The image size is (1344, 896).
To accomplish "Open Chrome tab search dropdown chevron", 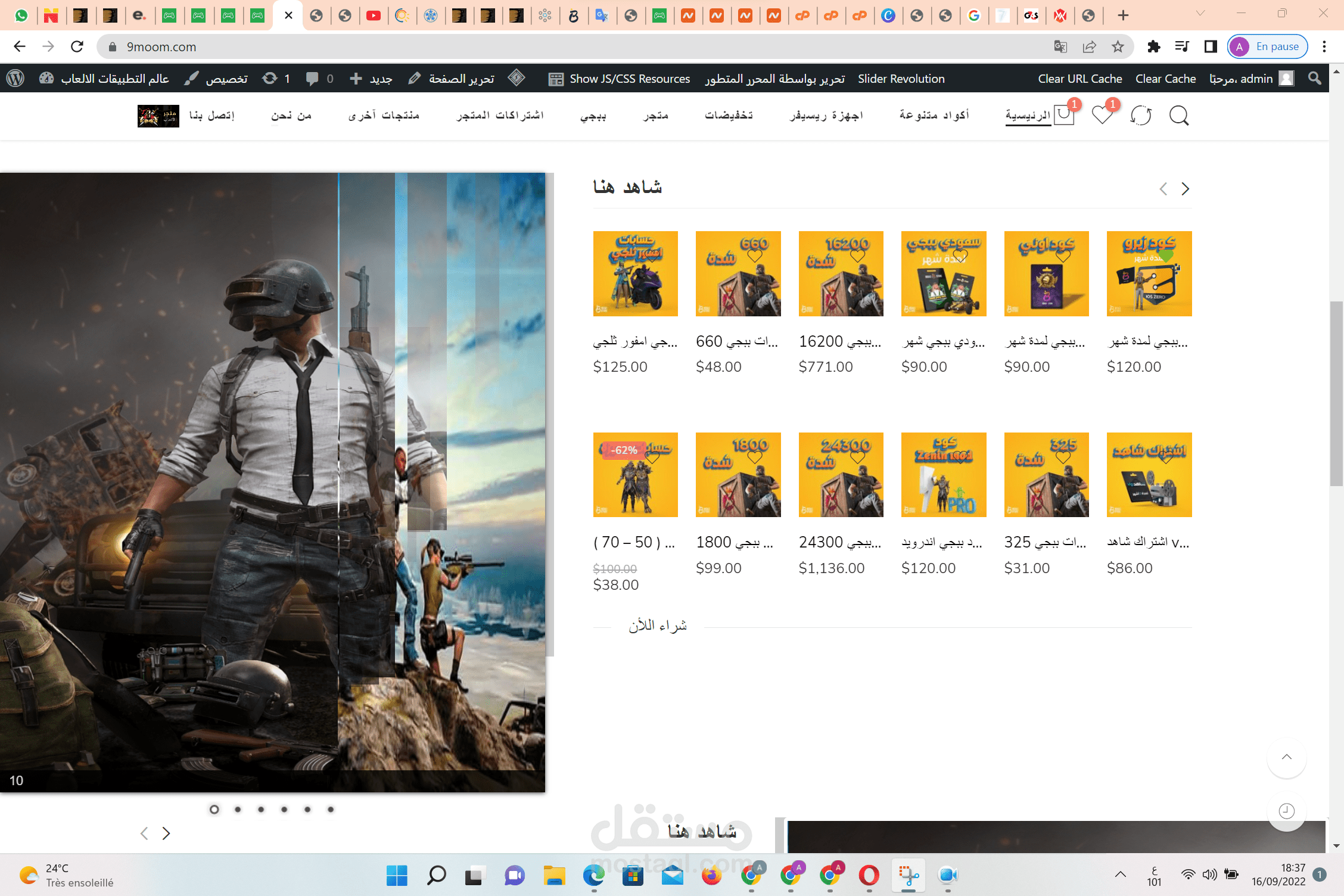I will (1200, 13).
